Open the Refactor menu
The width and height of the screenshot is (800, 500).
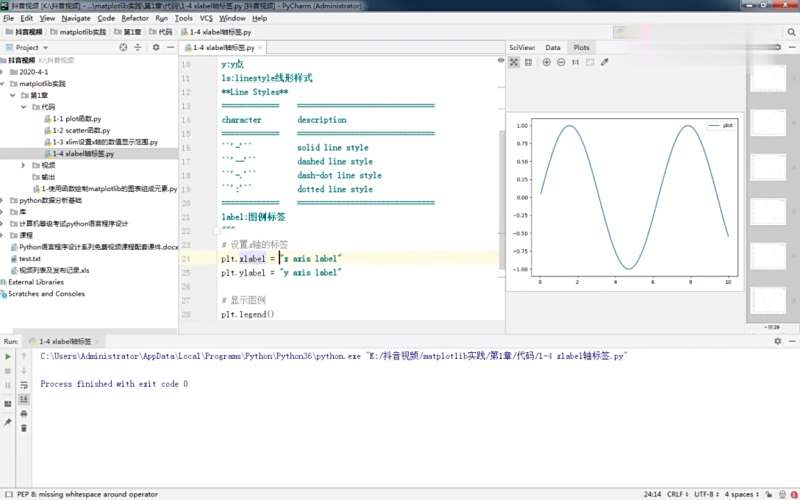tap(135, 18)
